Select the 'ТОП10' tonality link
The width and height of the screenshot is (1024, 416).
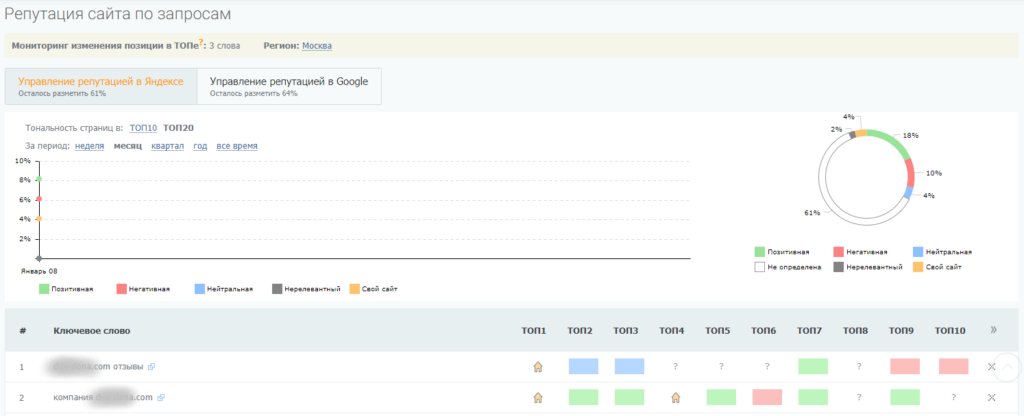pyautogui.click(x=143, y=128)
